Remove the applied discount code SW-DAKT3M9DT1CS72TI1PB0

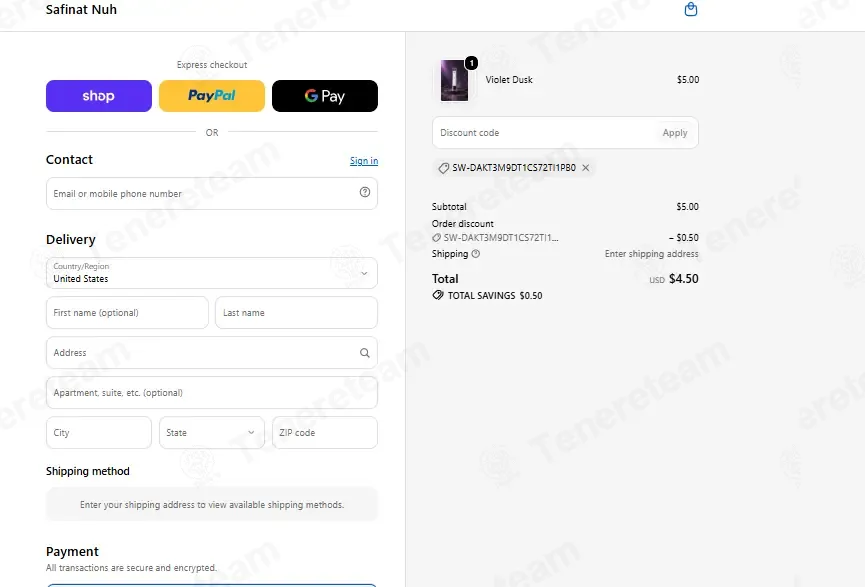pyautogui.click(x=586, y=168)
